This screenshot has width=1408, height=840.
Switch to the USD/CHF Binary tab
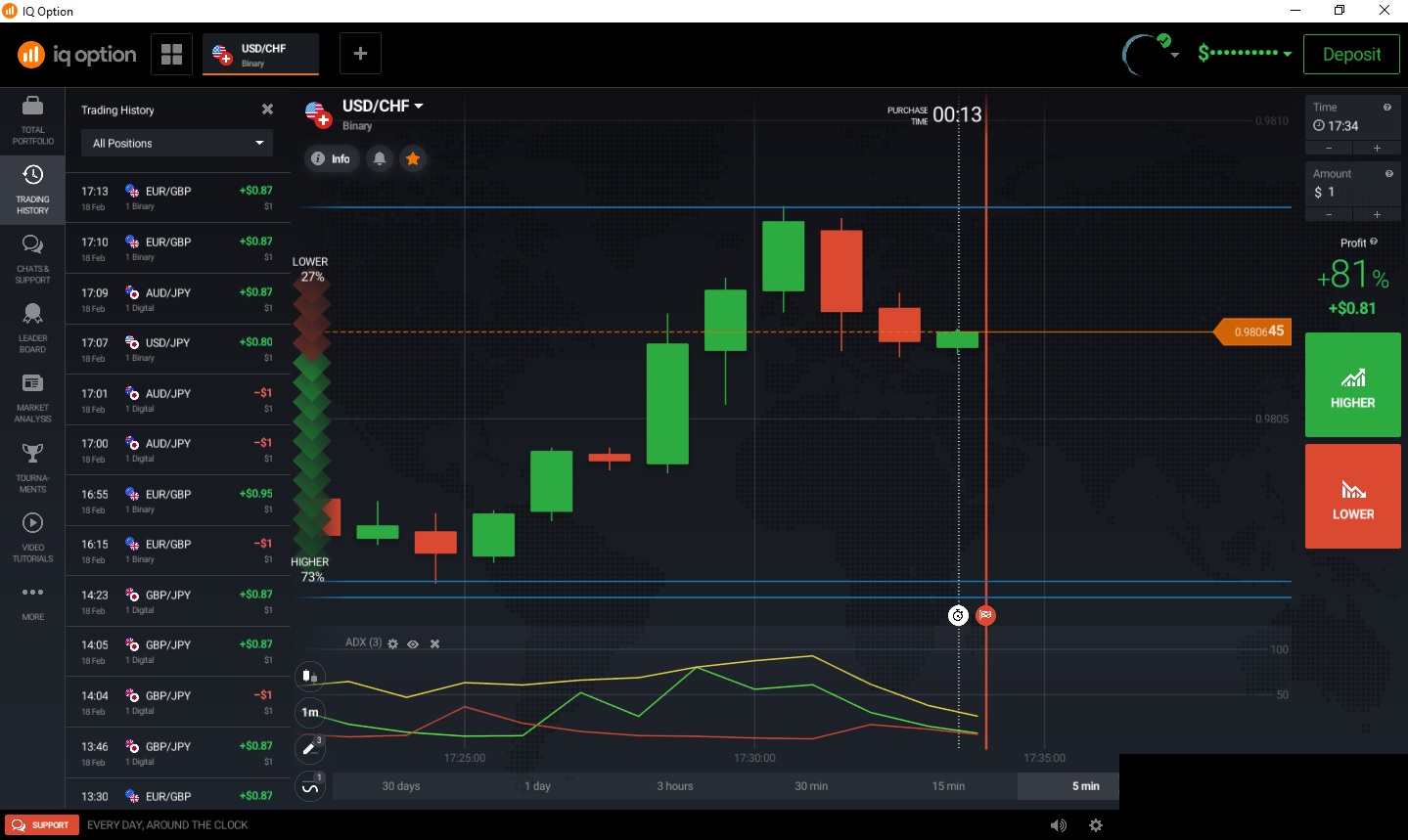tap(261, 54)
